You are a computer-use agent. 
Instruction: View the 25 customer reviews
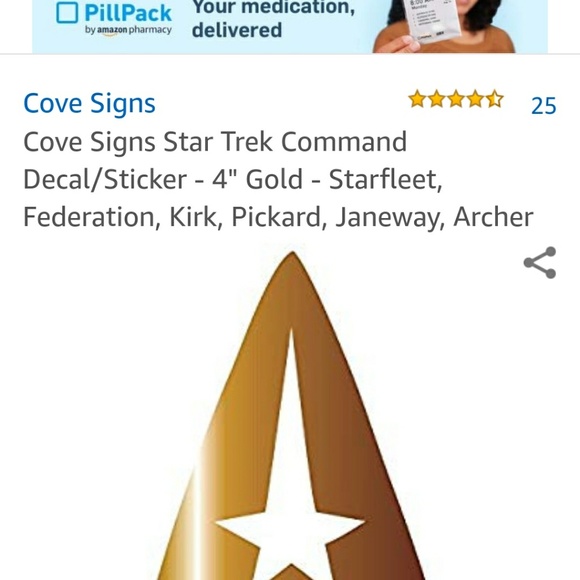543,106
